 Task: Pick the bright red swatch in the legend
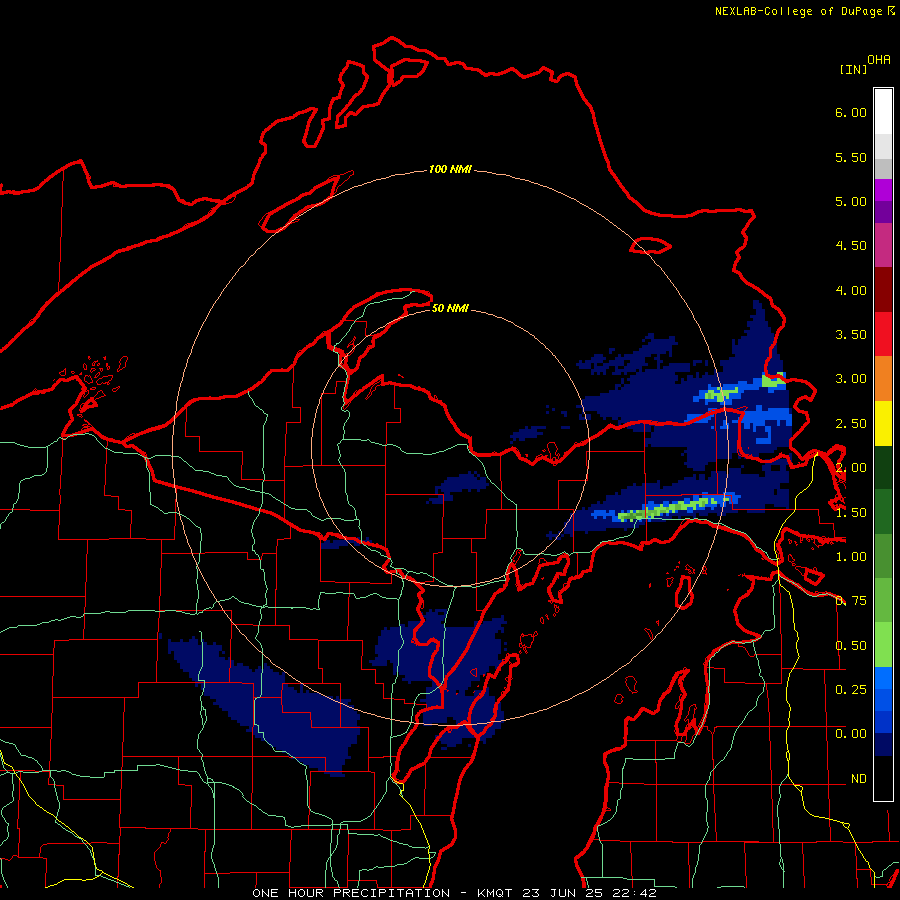pyautogui.click(x=883, y=335)
